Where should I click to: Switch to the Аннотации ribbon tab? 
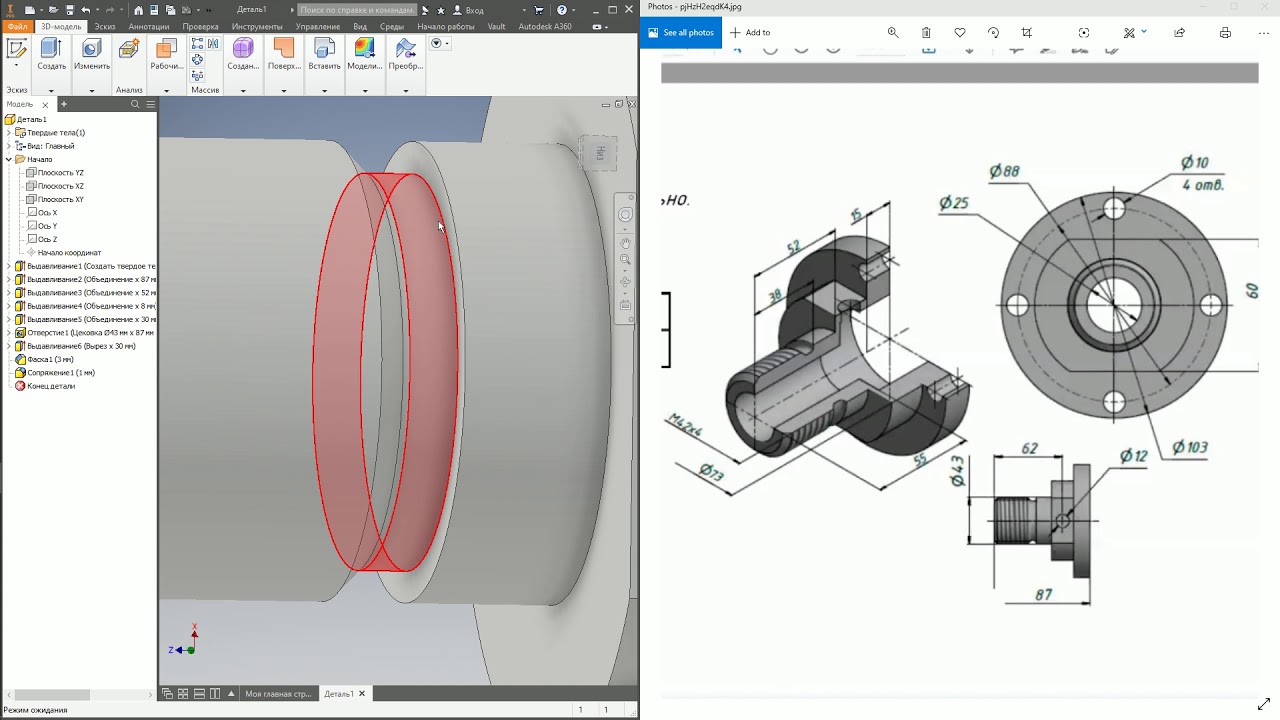[149, 26]
